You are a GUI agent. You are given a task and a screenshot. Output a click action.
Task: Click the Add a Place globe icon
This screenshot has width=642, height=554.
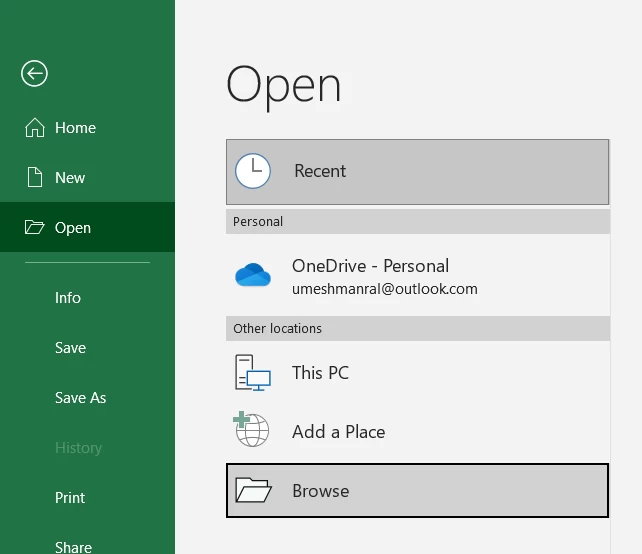[251, 429]
